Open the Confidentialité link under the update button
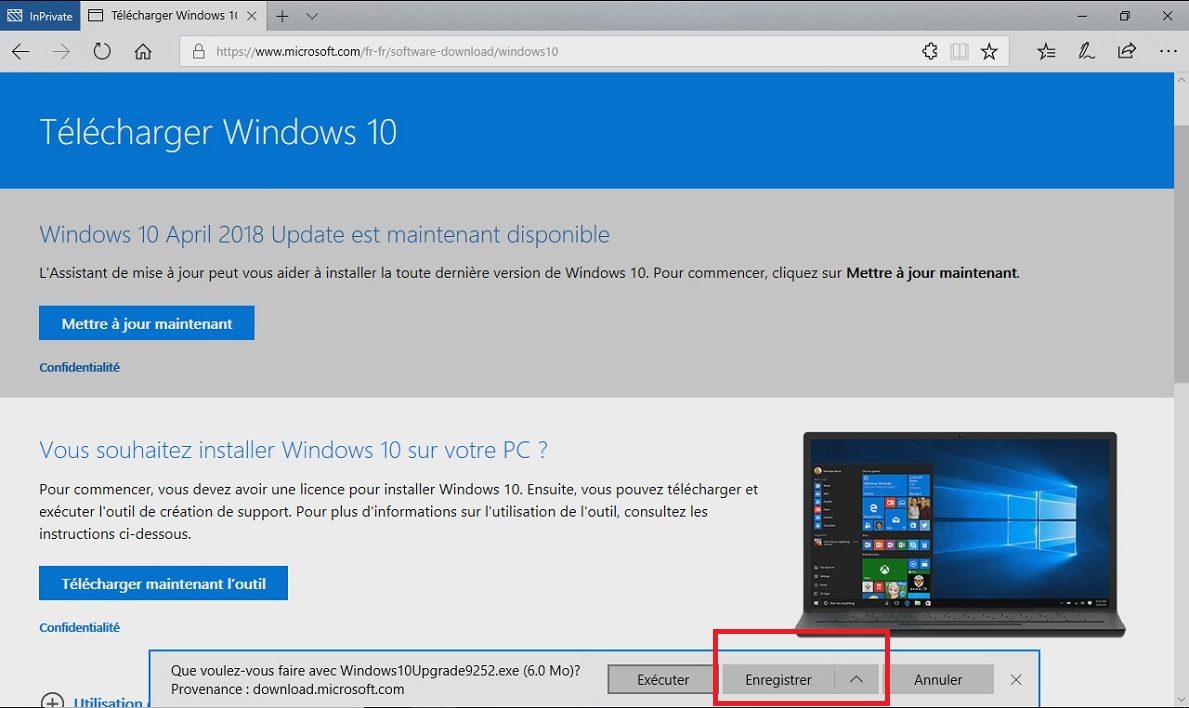 [x=80, y=368]
